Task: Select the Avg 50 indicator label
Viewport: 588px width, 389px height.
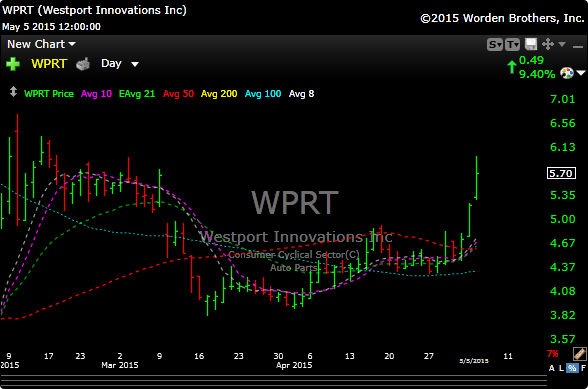Action: (x=178, y=94)
